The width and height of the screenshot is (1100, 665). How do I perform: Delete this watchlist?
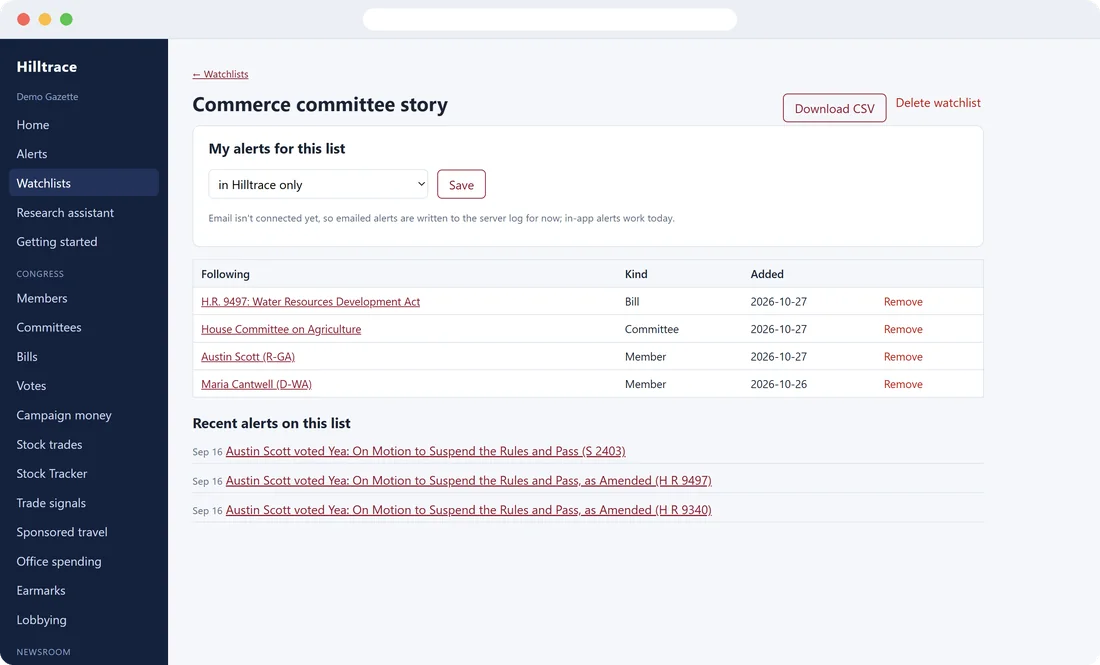click(x=938, y=102)
